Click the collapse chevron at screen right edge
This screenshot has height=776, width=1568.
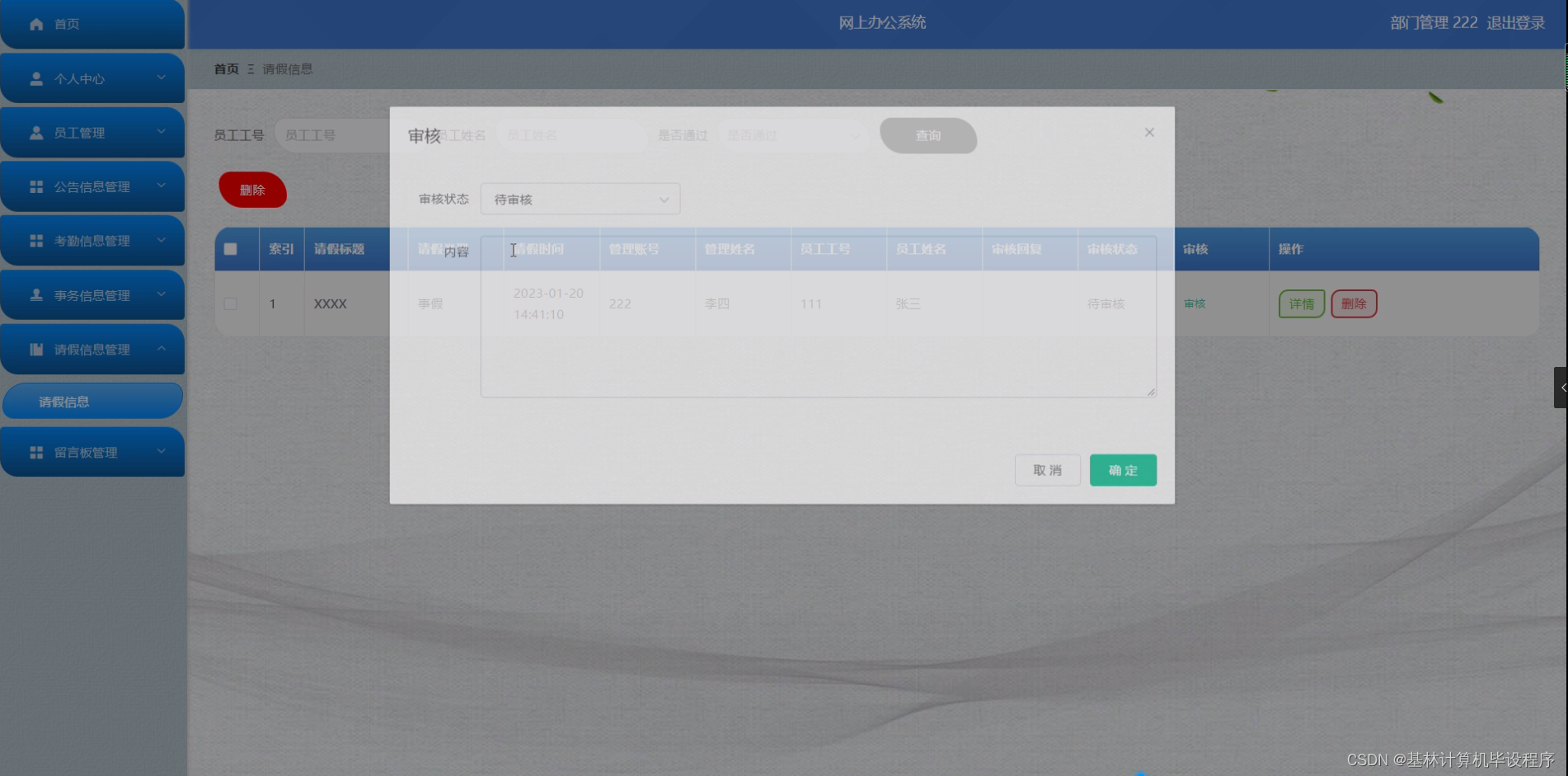click(1561, 388)
